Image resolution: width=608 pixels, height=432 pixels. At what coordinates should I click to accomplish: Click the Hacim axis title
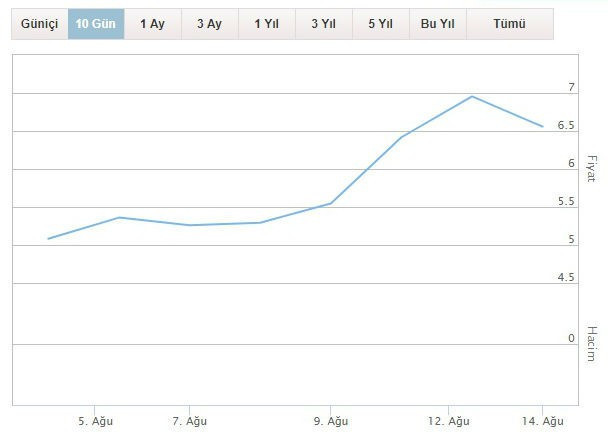(592, 344)
